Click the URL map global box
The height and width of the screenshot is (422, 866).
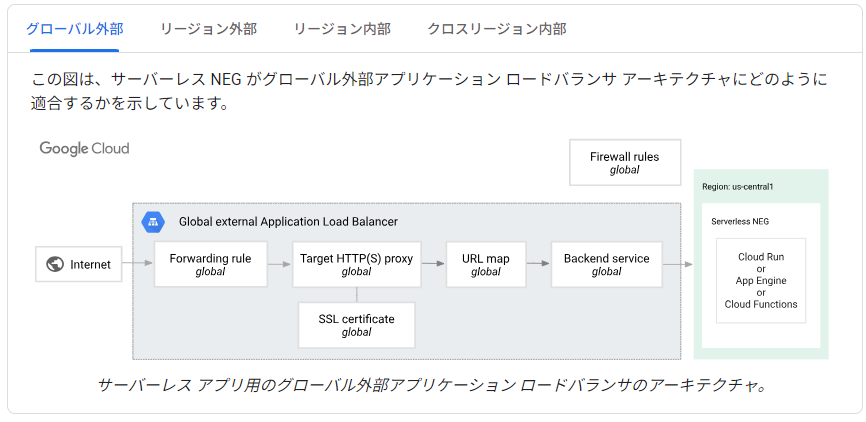pyautogui.click(x=485, y=264)
